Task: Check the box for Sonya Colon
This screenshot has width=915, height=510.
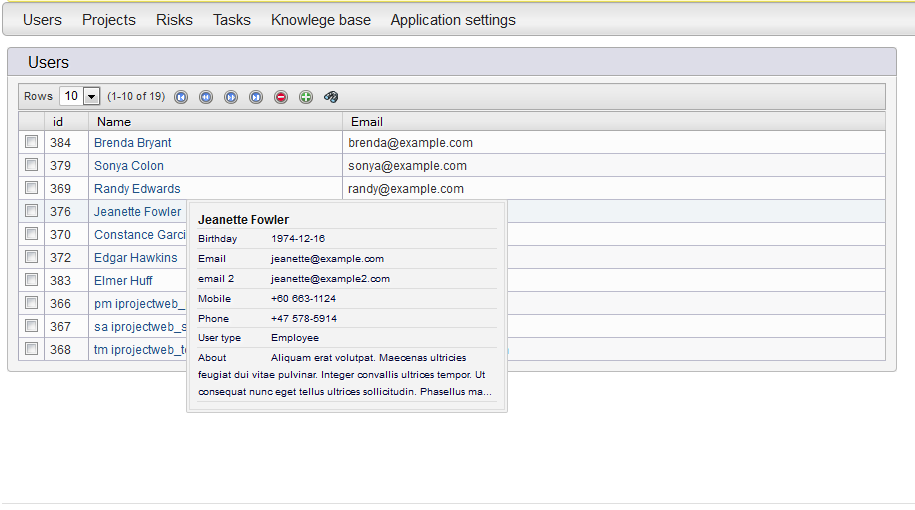Action: click(x=32, y=165)
